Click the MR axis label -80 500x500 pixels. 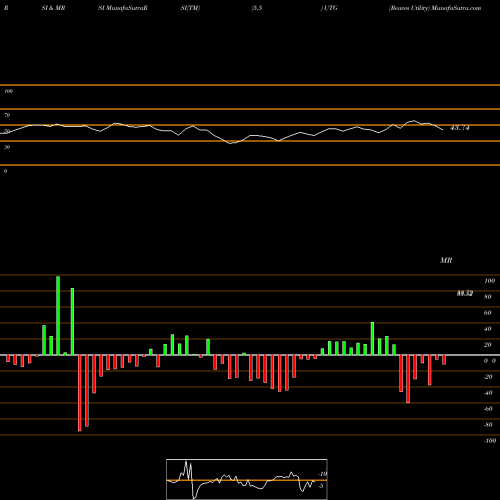pyautogui.click(x=488, y=425)
